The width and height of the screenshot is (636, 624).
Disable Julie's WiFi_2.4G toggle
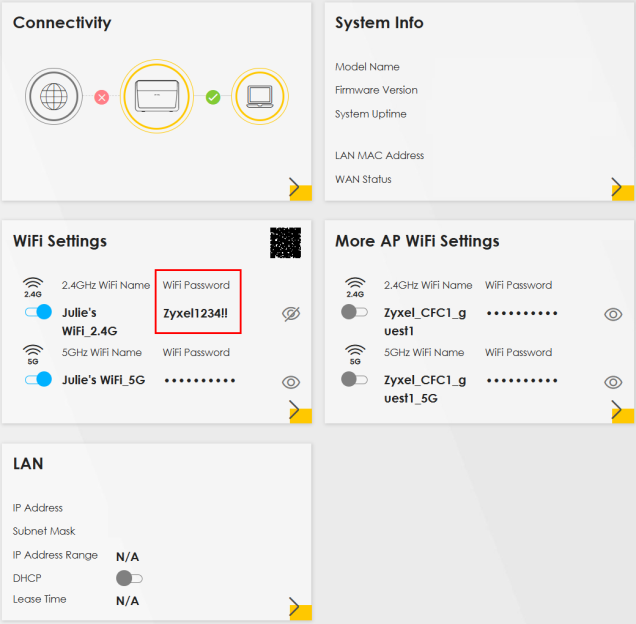tap(37, 313)
